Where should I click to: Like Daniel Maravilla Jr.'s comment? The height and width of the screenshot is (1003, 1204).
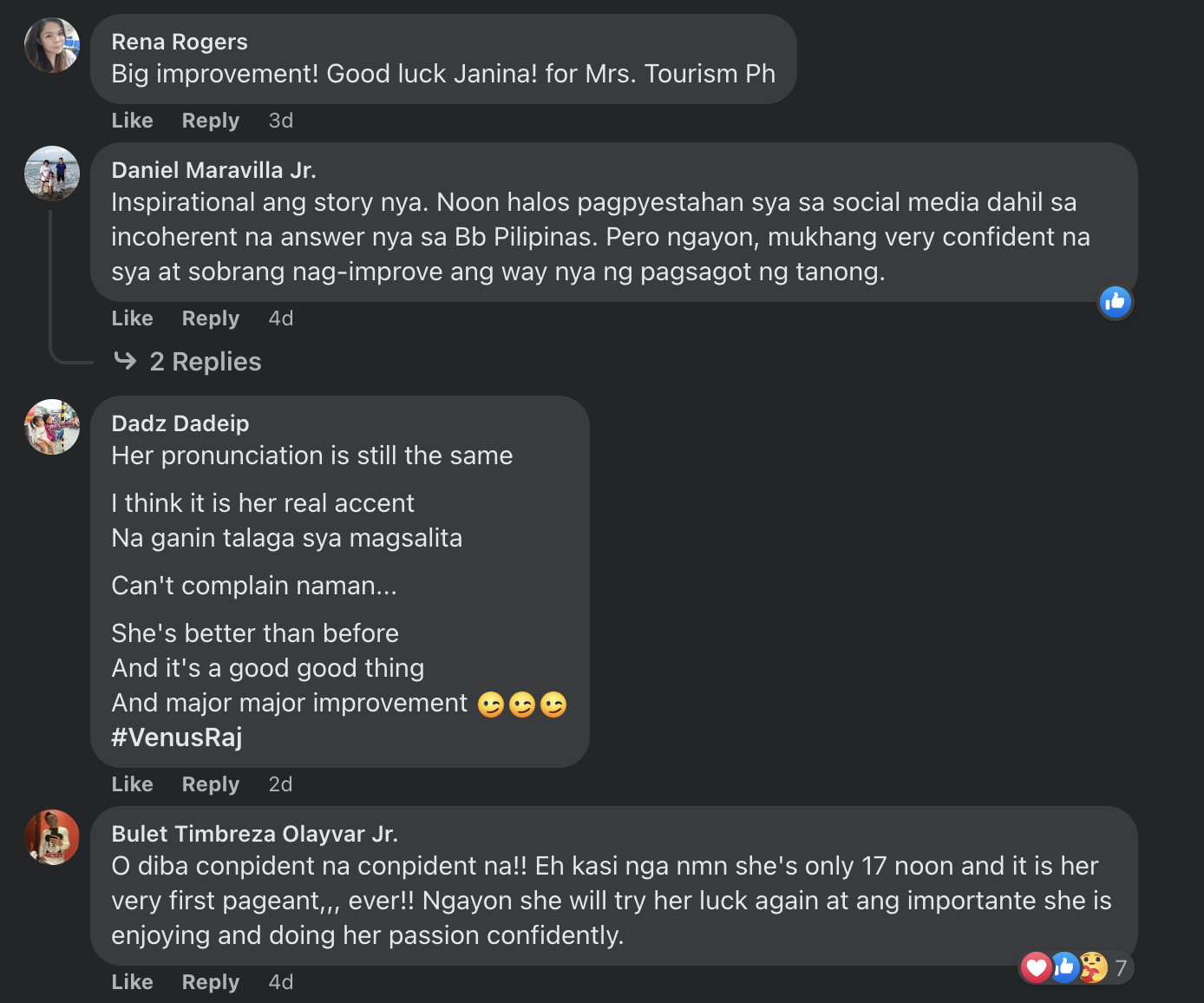132,318
